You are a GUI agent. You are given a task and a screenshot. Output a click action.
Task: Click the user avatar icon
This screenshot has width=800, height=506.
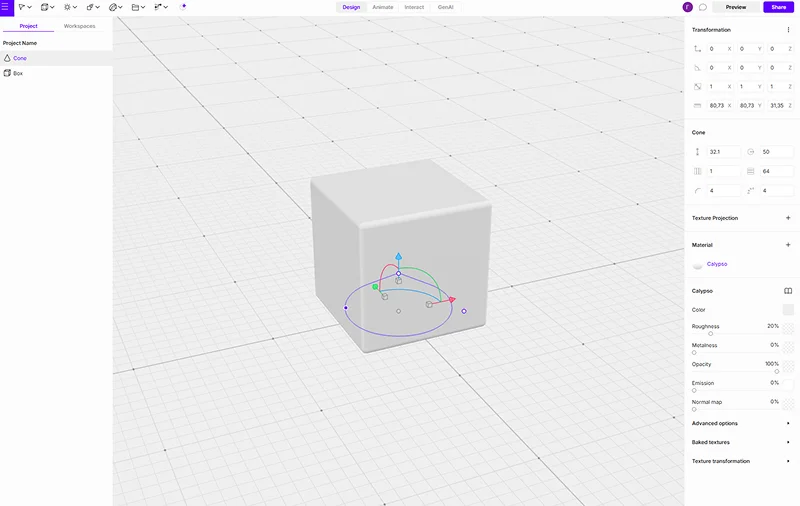(x=687, y=7)
